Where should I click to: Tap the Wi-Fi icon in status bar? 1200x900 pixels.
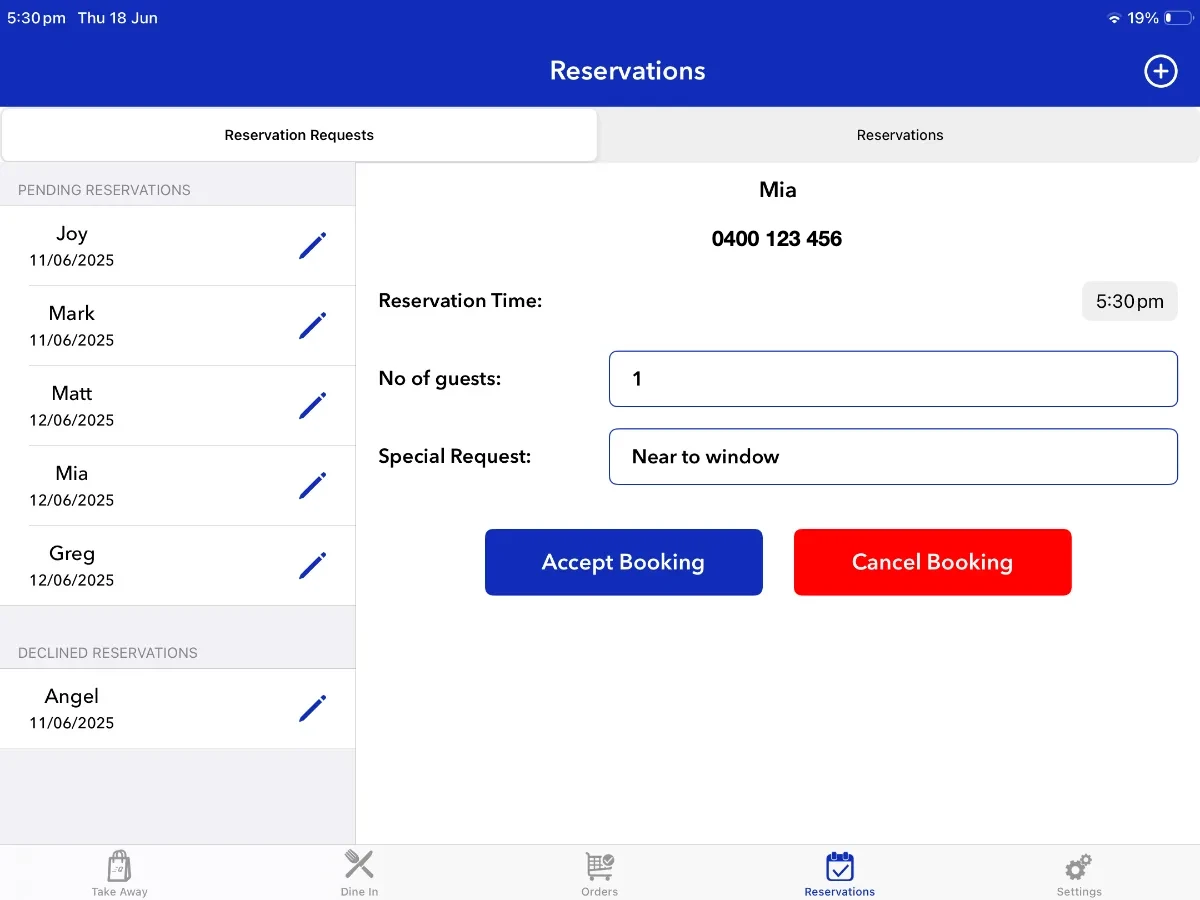coord(1114,18)
